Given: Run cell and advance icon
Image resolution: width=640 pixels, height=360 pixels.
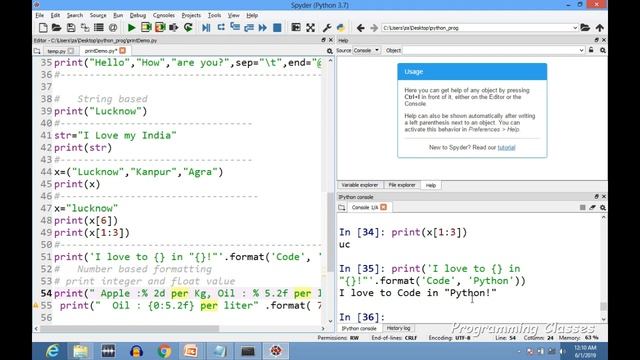Looking at the screenshot, I should click(x=160, y=28).
